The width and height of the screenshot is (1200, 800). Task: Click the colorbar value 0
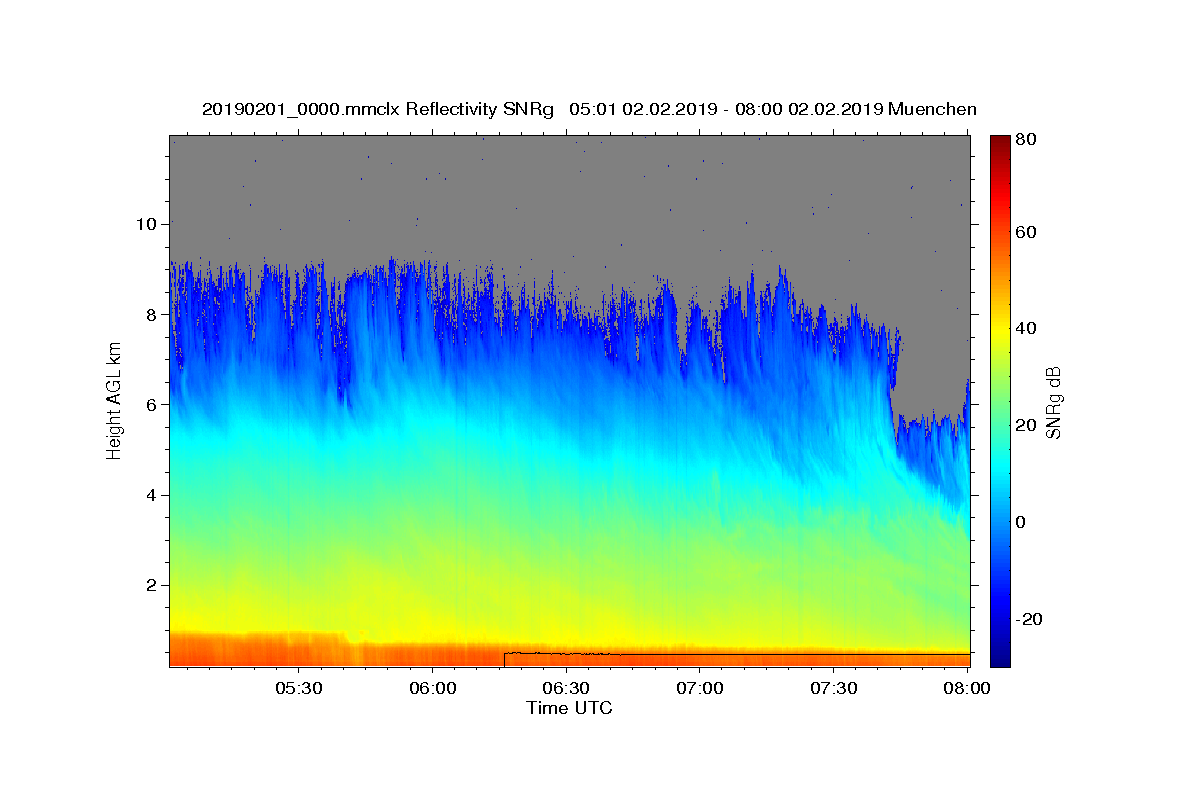1021,523
